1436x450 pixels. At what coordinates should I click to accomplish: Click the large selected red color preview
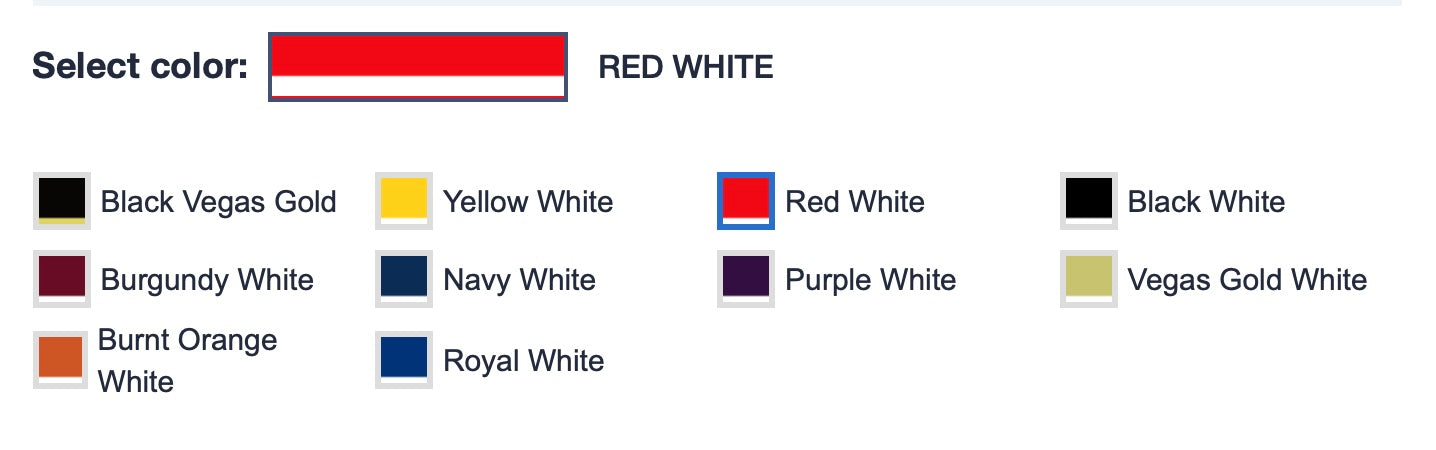(418, 67)
